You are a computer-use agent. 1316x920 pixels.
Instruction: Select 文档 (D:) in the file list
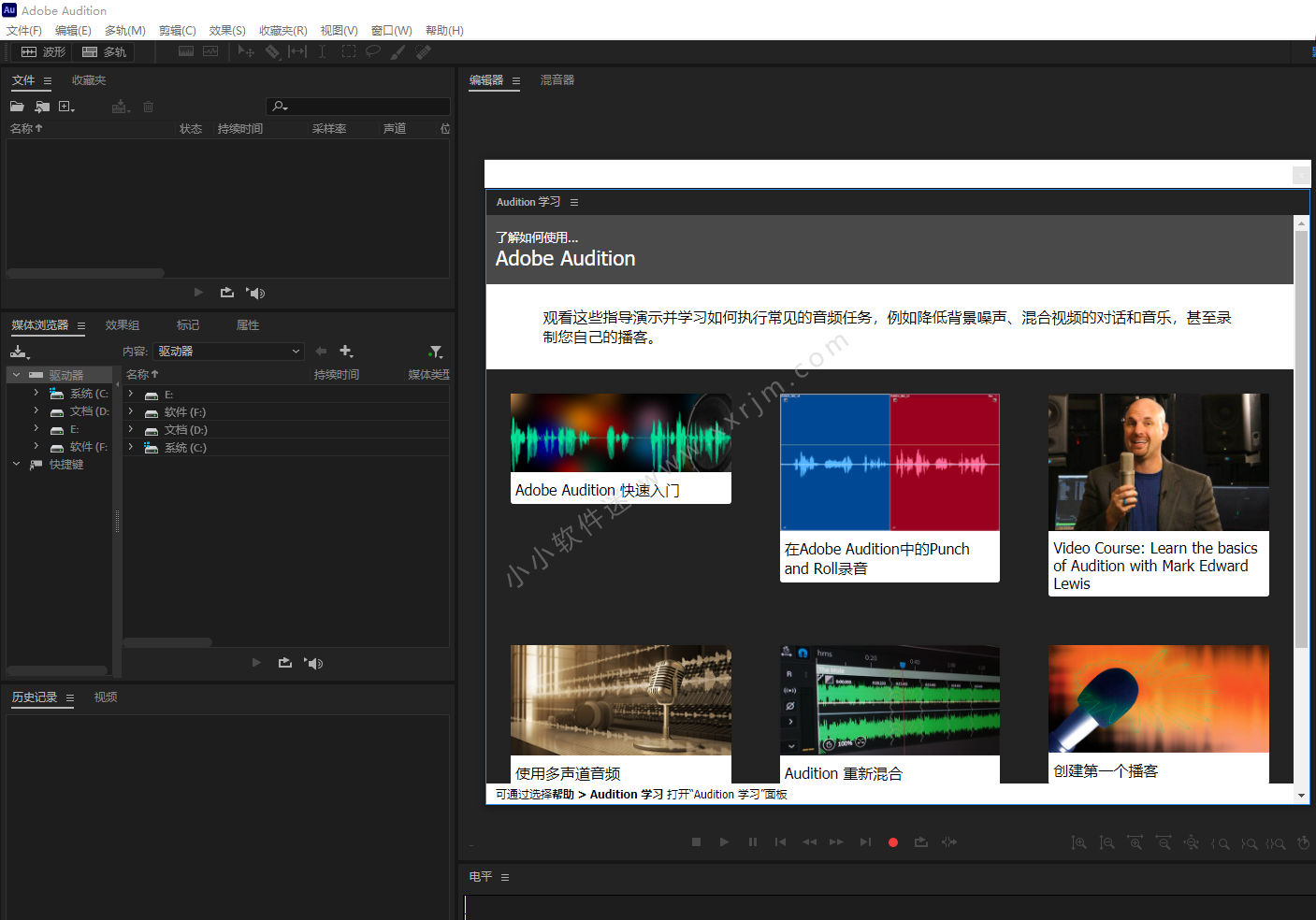point(185,430)
